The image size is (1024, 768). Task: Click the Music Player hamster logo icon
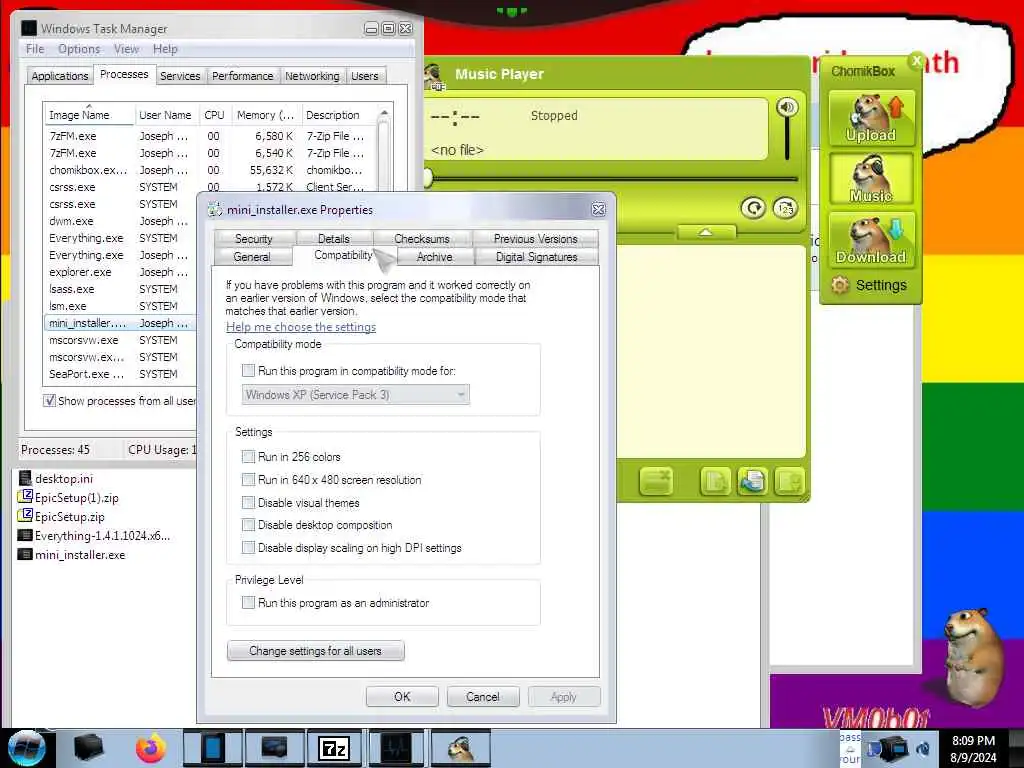(434, 76)
